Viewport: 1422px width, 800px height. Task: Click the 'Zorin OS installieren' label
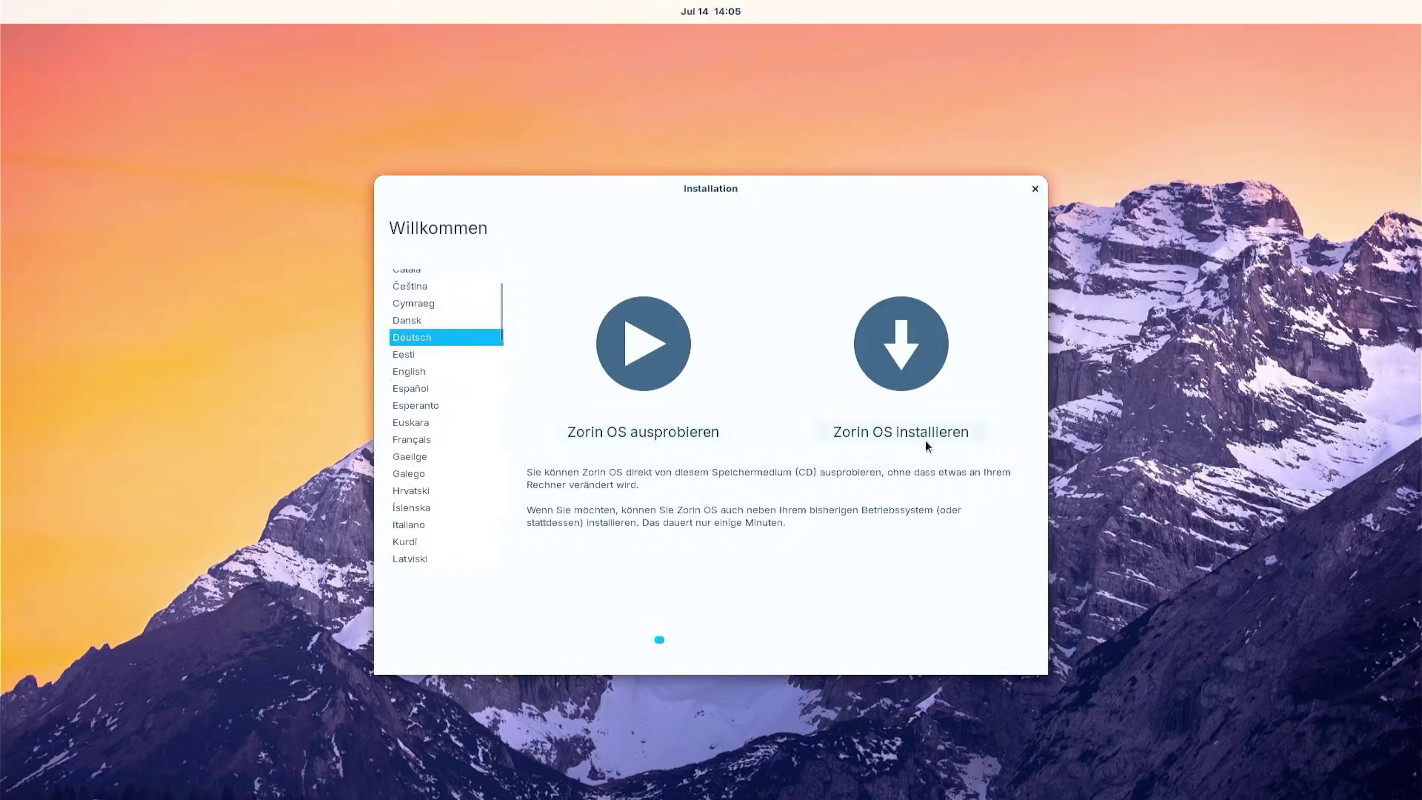point(900,432)
